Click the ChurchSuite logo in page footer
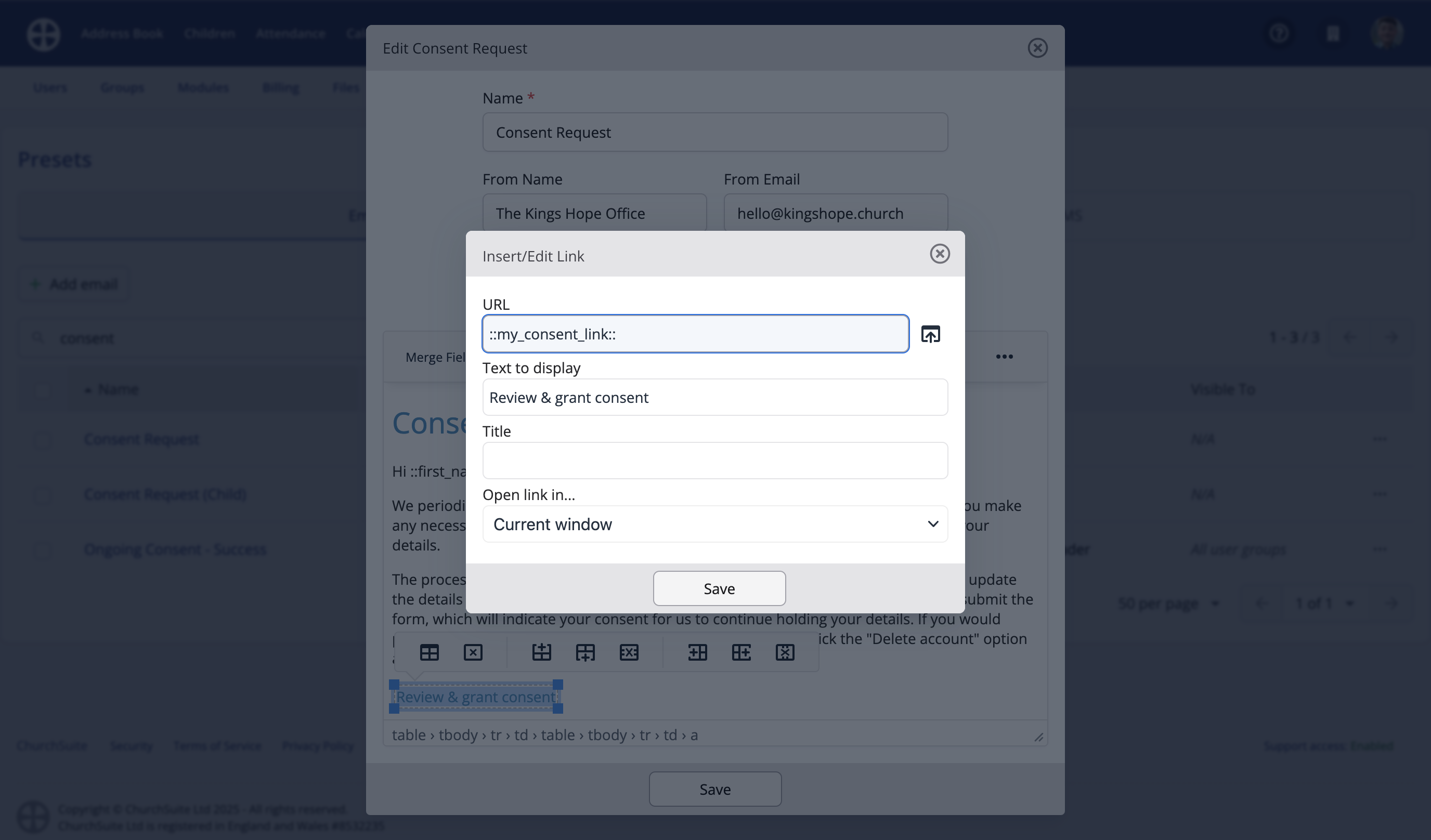The width and height of the screenshot is (1431, 840). tap(33, 817)
